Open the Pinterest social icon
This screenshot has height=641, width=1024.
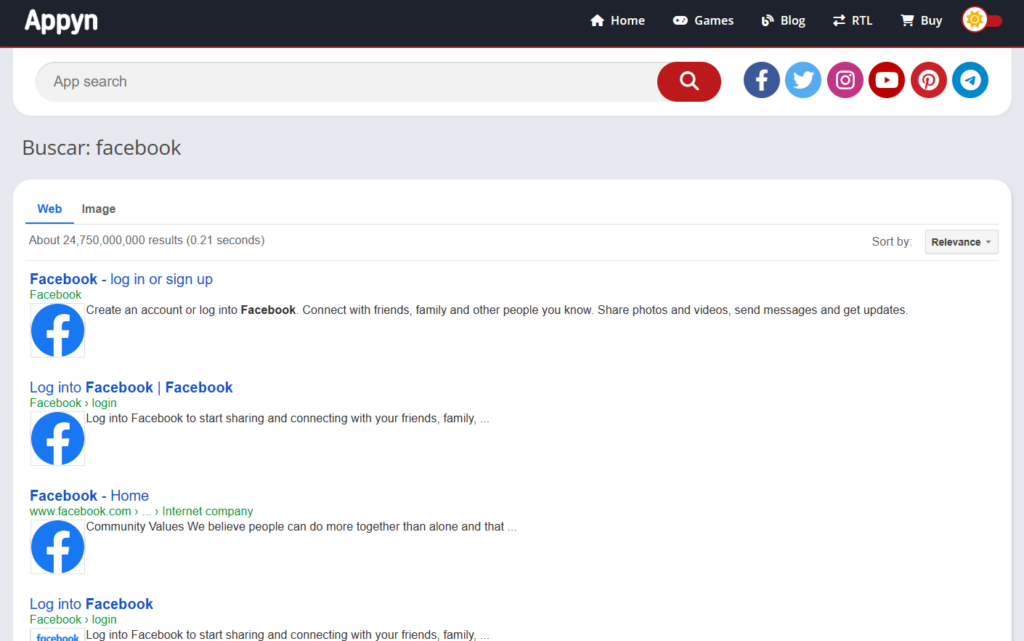click(928, 80)
